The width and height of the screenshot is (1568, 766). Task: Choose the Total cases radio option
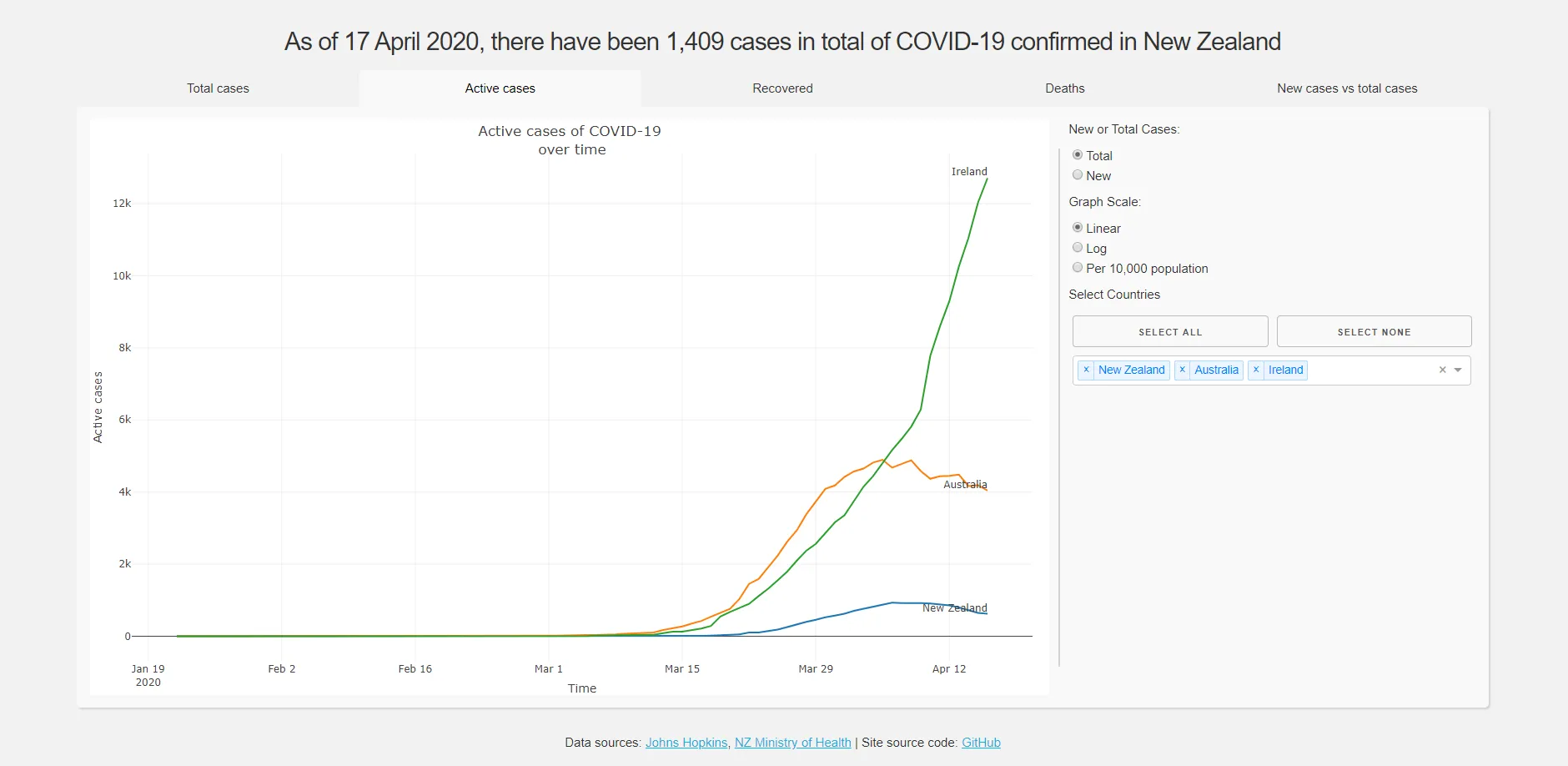(1078, 154)
